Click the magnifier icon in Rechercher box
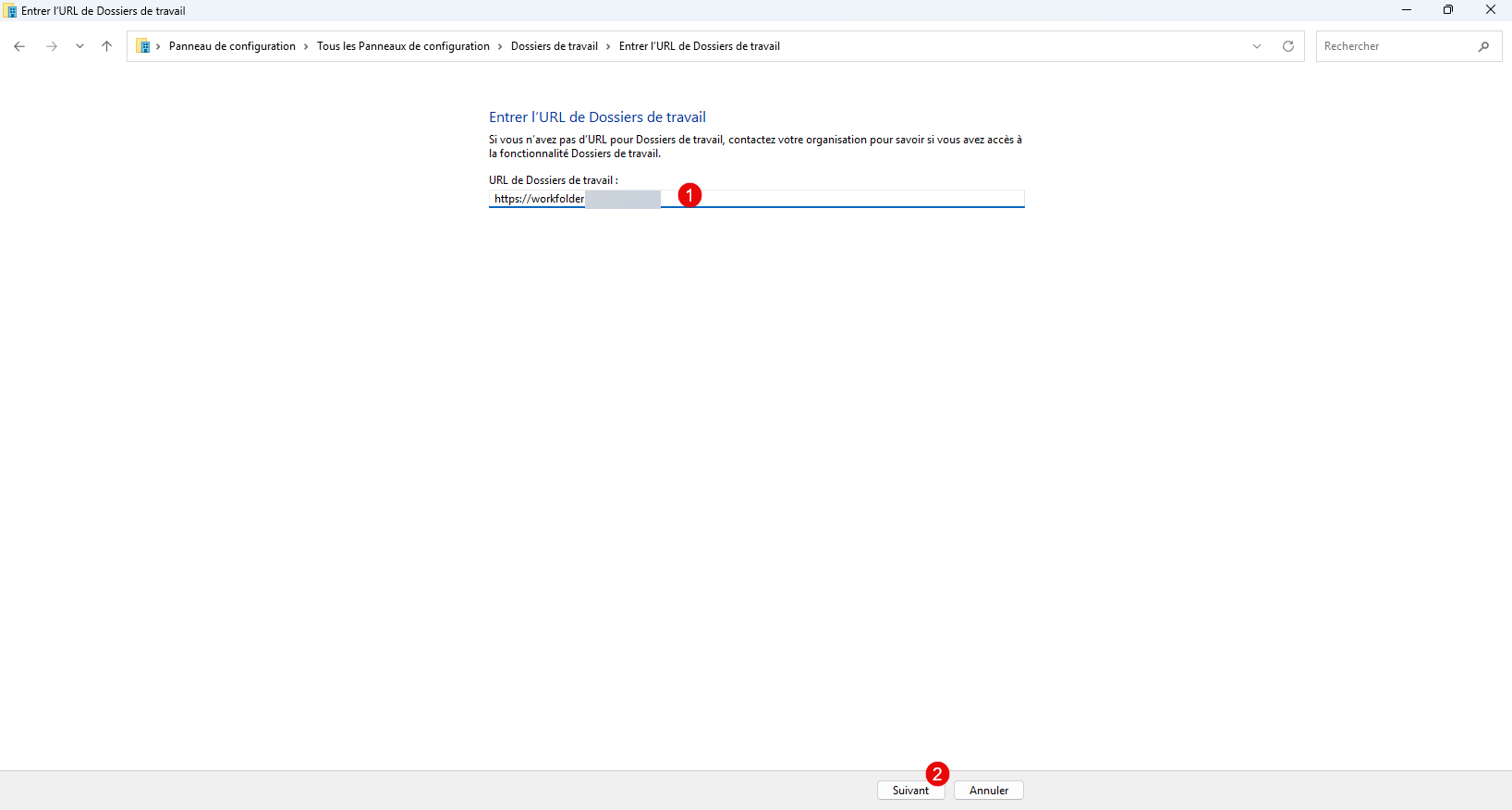This screenshot has width=1512, height=810. (x=1483, y=46)
